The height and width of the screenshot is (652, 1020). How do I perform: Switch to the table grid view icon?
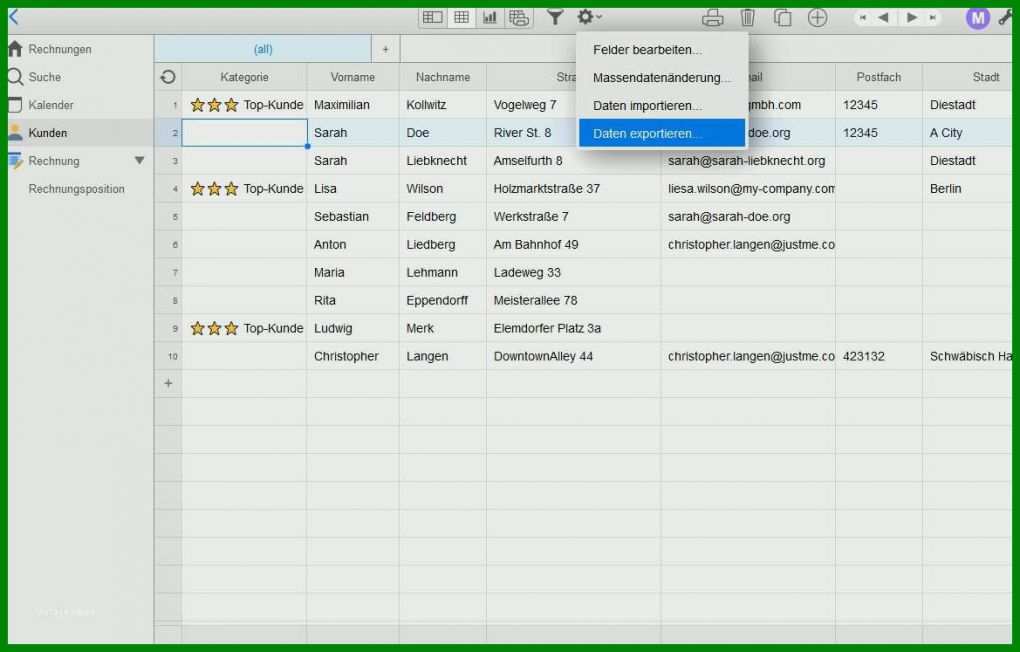pos(461,18)
